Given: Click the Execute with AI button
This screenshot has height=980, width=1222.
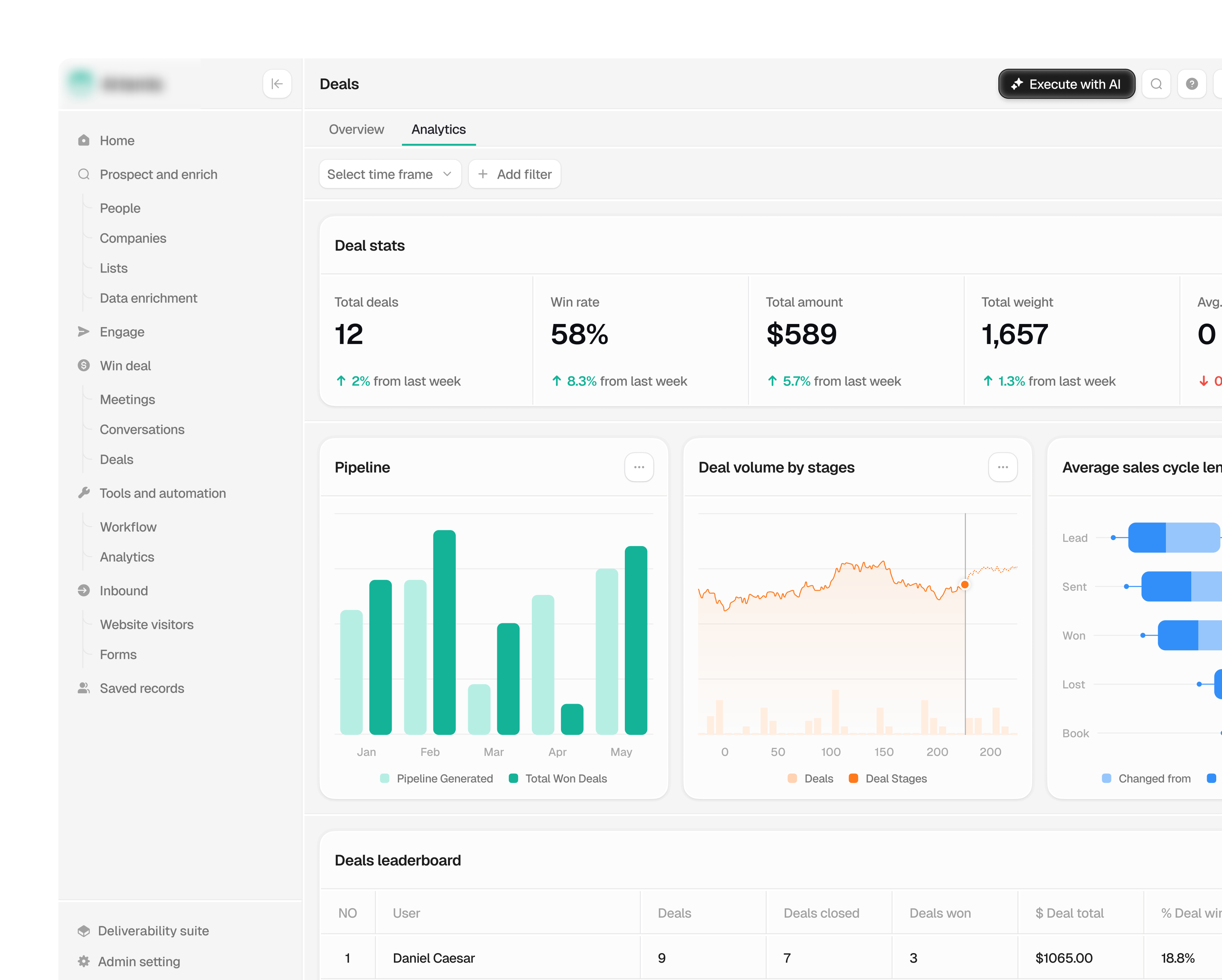Looking at the screenshot, I should (1066, 84).
